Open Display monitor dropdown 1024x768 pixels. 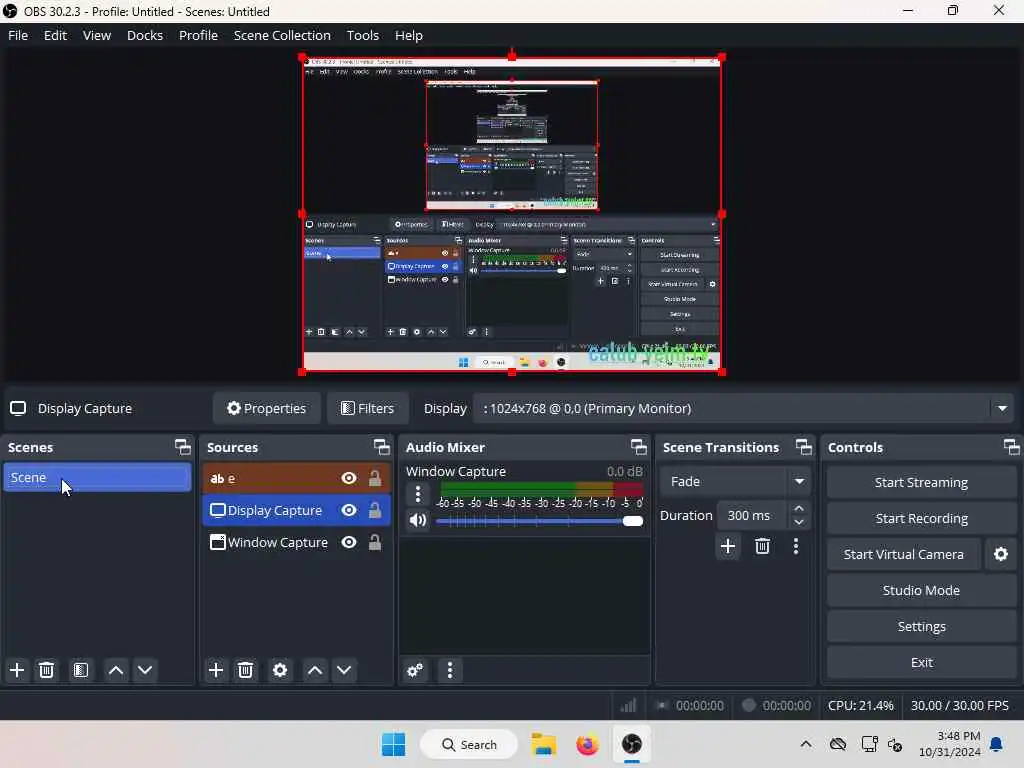tap(743, 409)
